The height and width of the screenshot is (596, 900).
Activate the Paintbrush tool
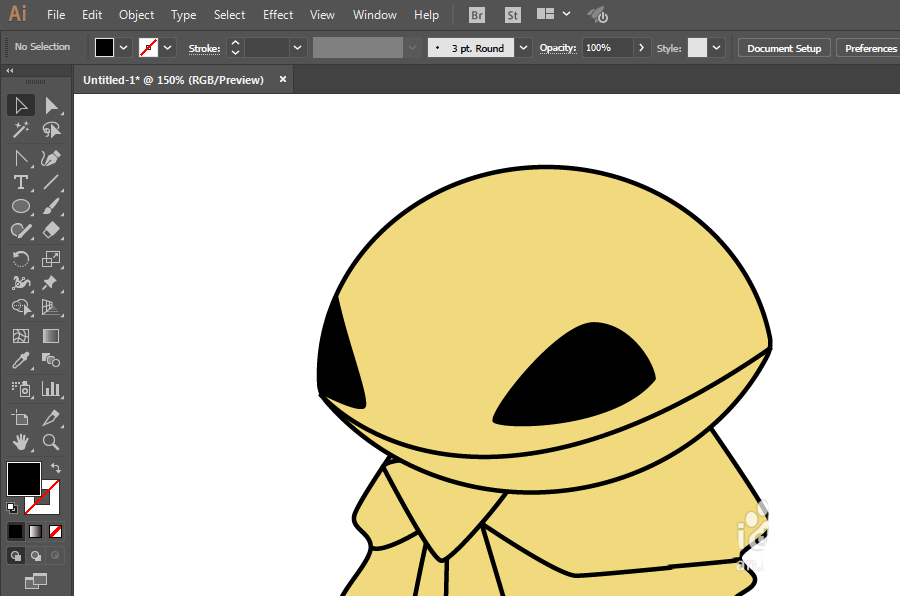pyautogui.click(x=51, y=207)
